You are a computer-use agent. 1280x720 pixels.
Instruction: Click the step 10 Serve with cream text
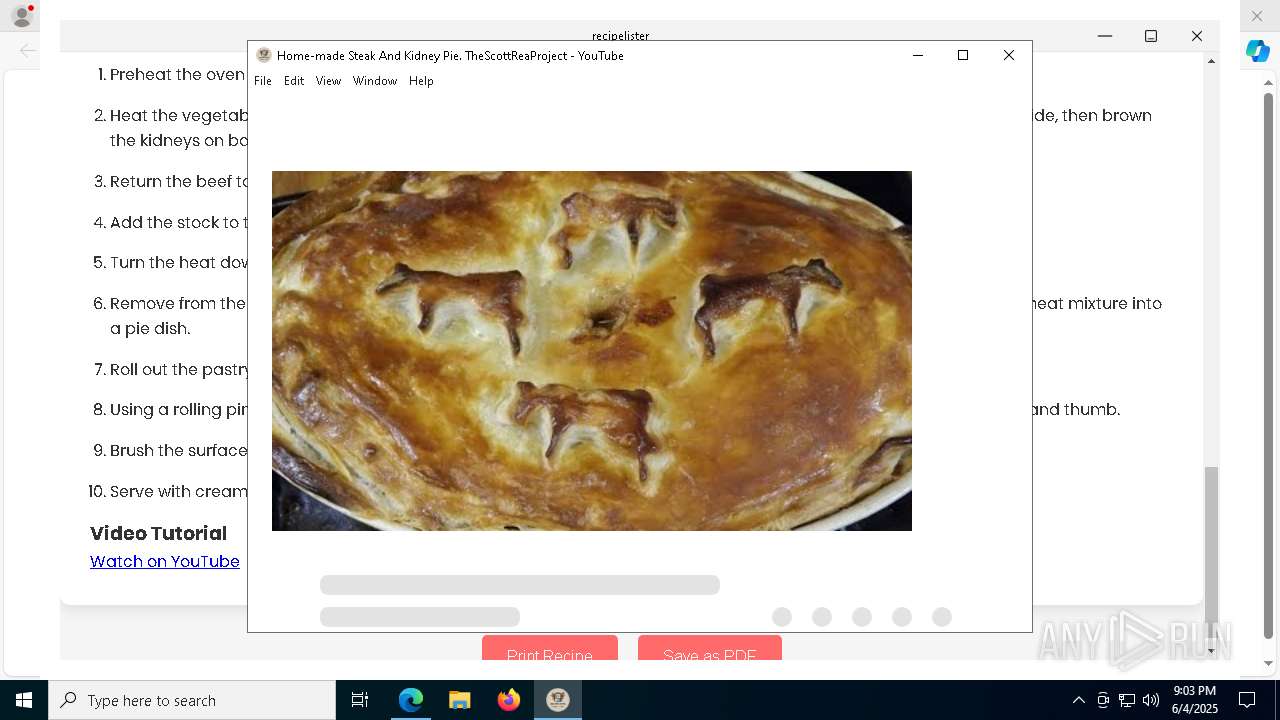(178, 491)
